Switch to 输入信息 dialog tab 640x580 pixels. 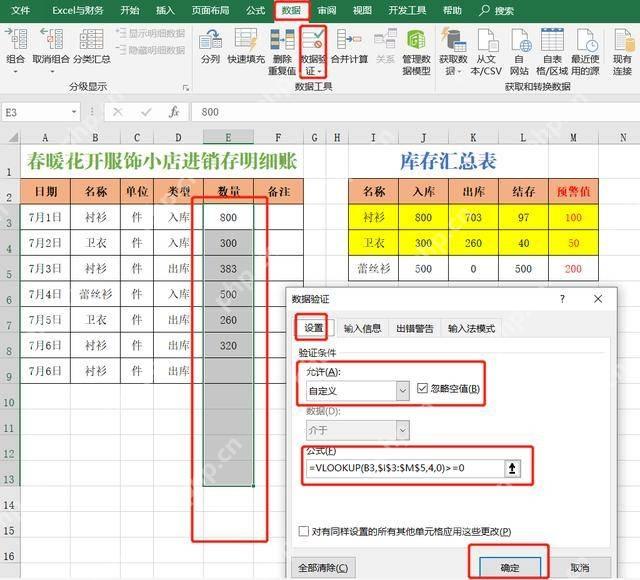362,328
